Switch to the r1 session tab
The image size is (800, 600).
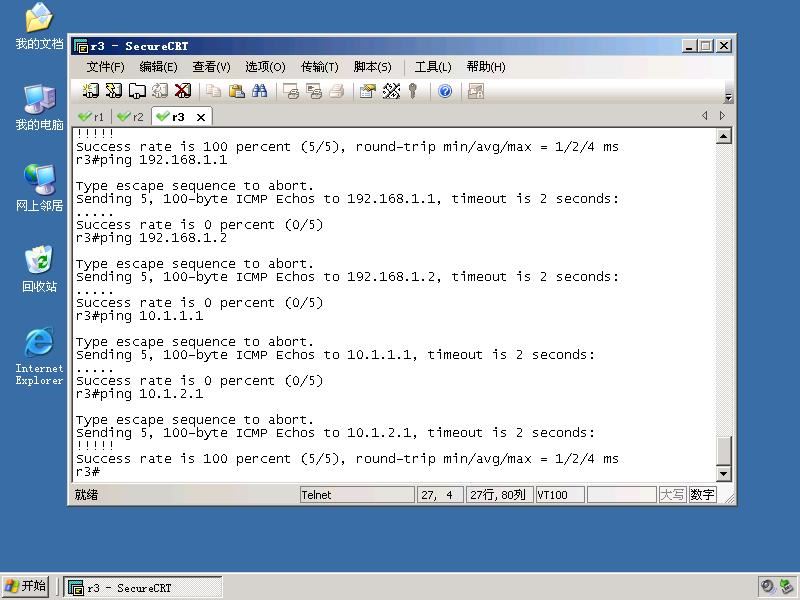point(91,117)
